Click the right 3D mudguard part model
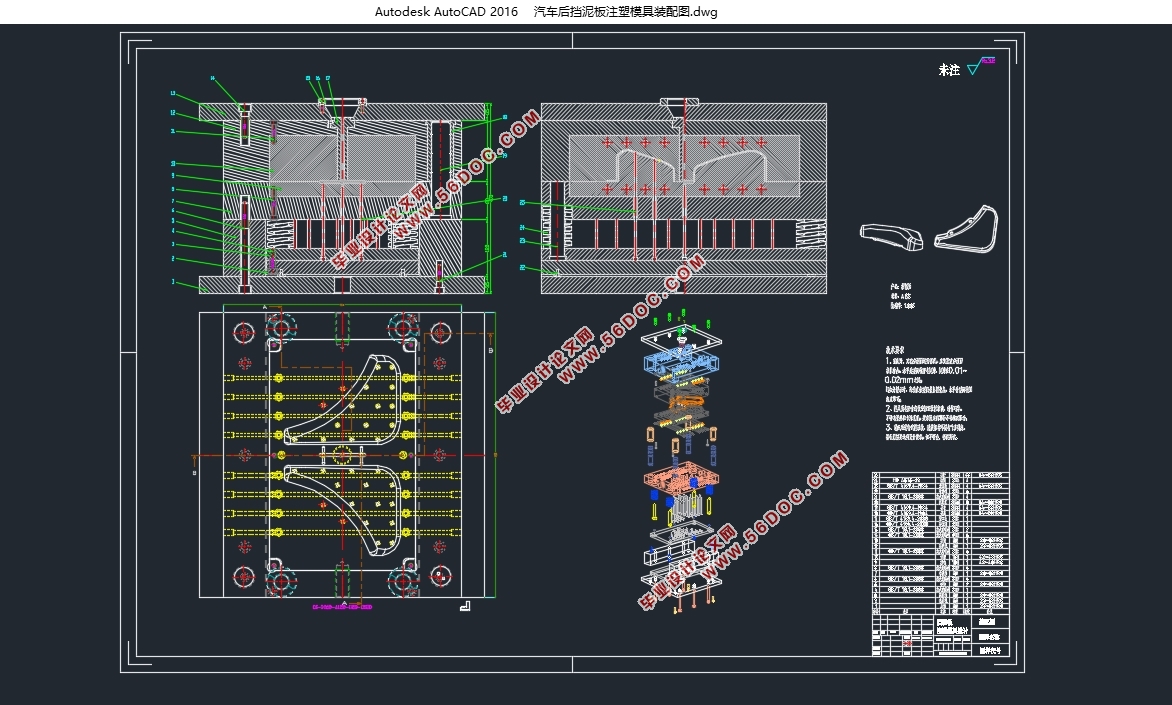This screenshot has height=705, width=1172. pyautogui.click(x=966, y=230)
